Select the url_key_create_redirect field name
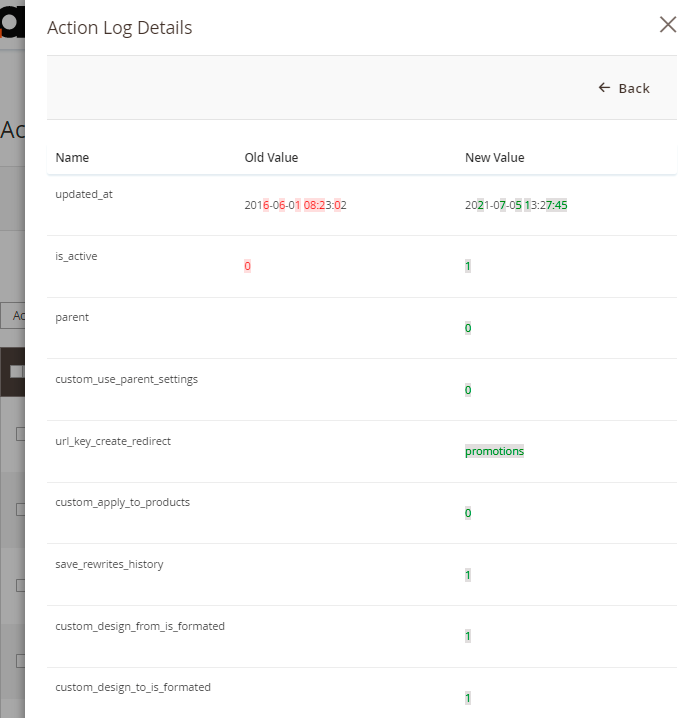This screenshot has height=718, width=685. (x=113, y=441)
